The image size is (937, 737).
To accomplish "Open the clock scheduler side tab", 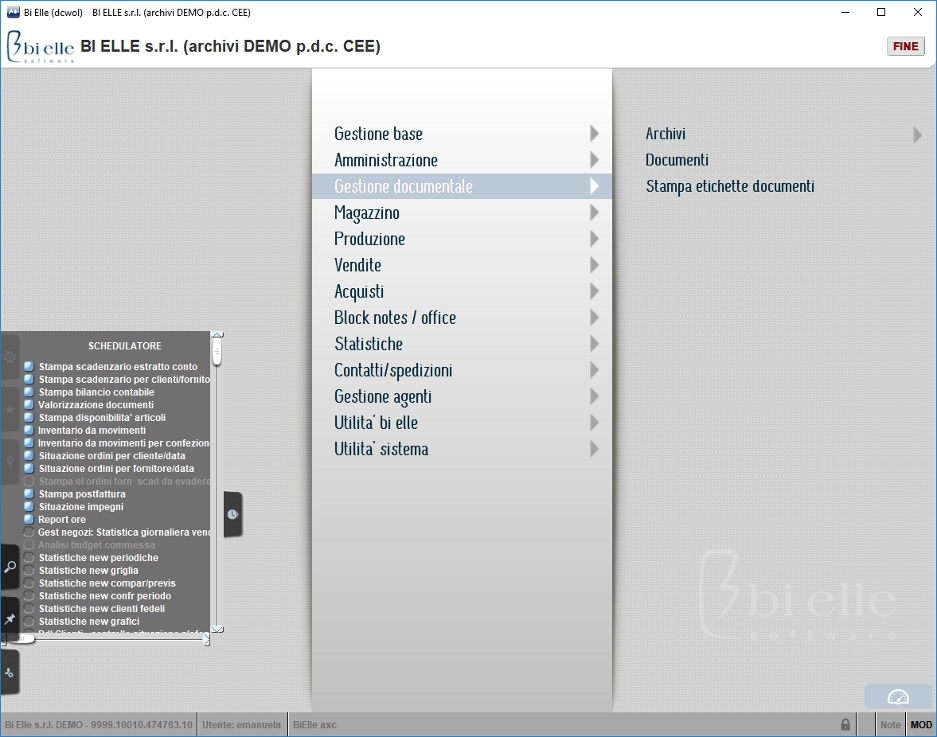I will click(232, 514).
